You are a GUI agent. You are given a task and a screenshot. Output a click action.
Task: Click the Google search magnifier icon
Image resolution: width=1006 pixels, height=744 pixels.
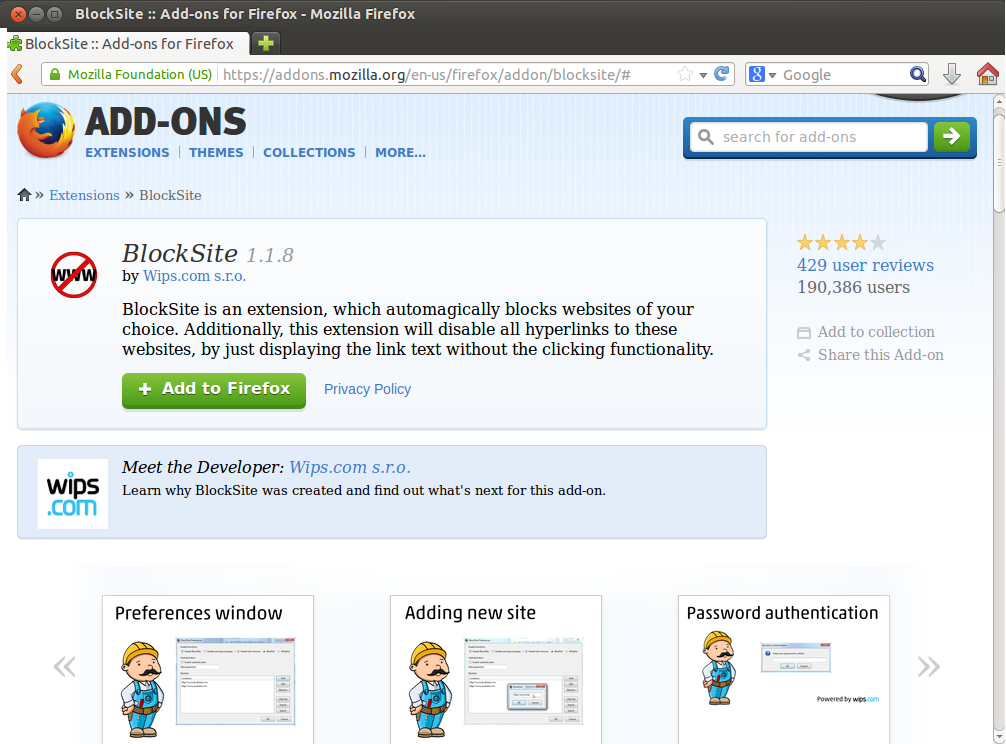coord(918,74)
